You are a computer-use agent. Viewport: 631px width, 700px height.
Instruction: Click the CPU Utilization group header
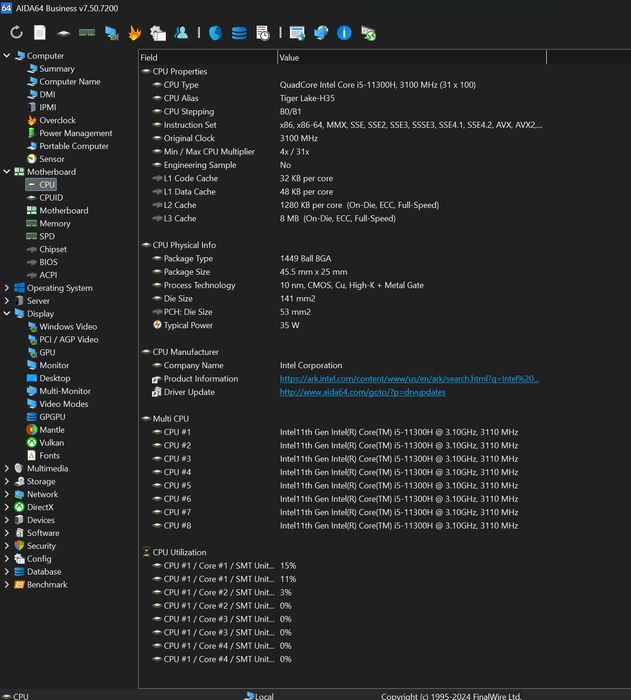[x=179, y=552]
